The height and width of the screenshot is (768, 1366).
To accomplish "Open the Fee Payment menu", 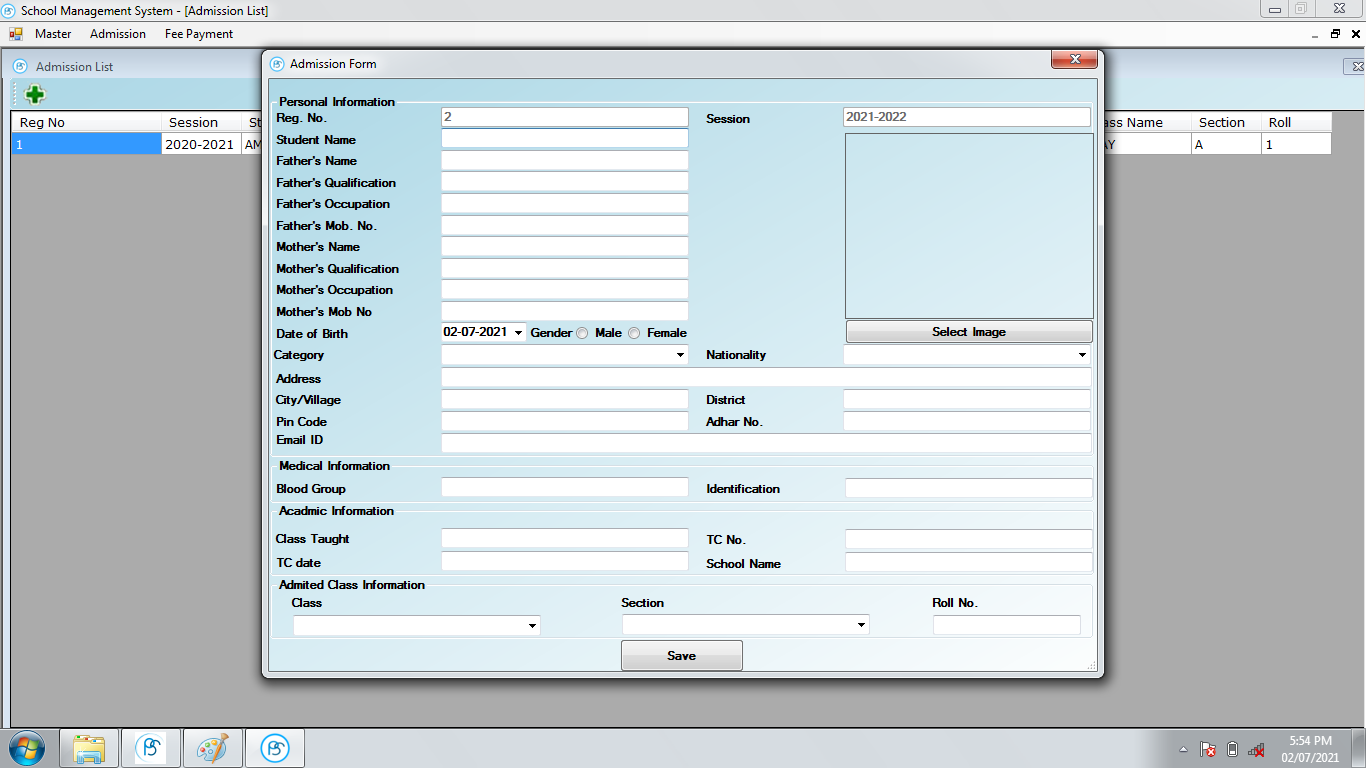I will (x=199, y=34).
